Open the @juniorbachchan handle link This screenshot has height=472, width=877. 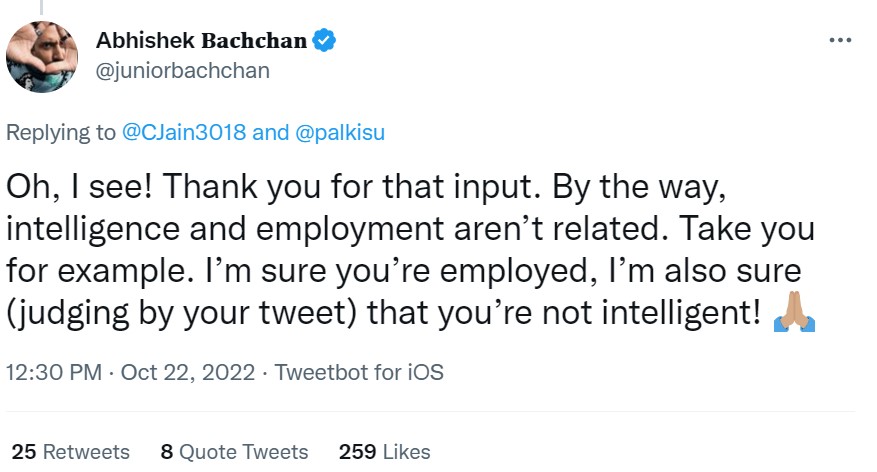click(182, 71)
